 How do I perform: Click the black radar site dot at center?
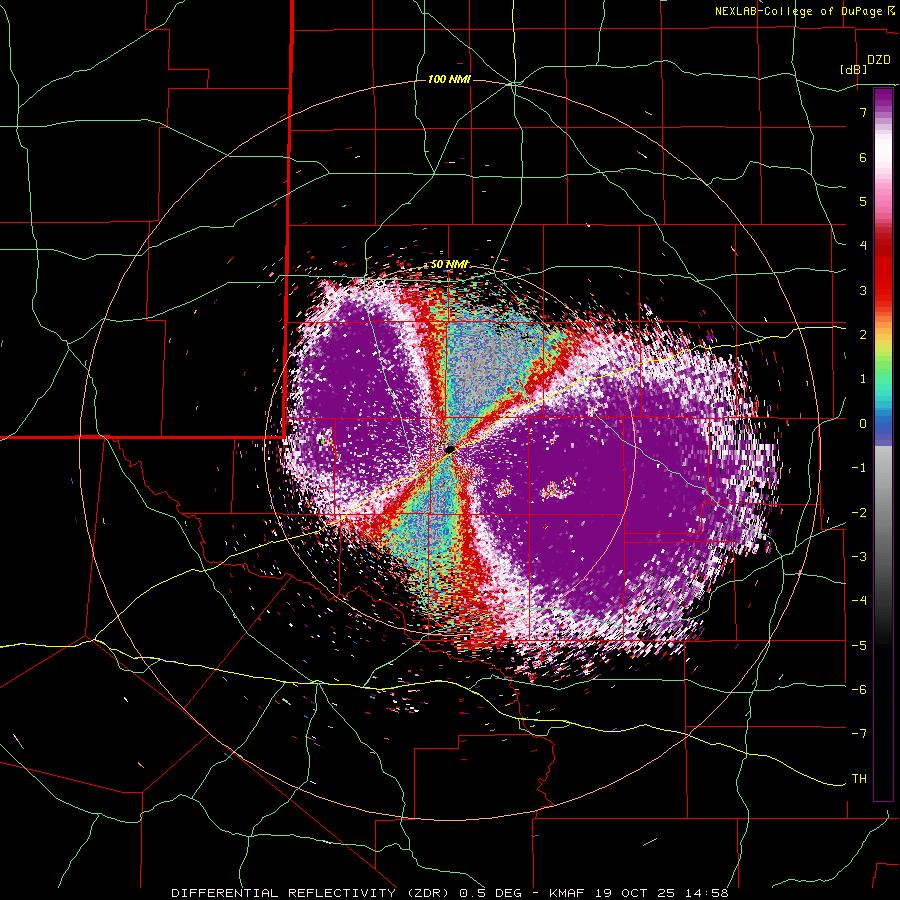coord(449,449)
